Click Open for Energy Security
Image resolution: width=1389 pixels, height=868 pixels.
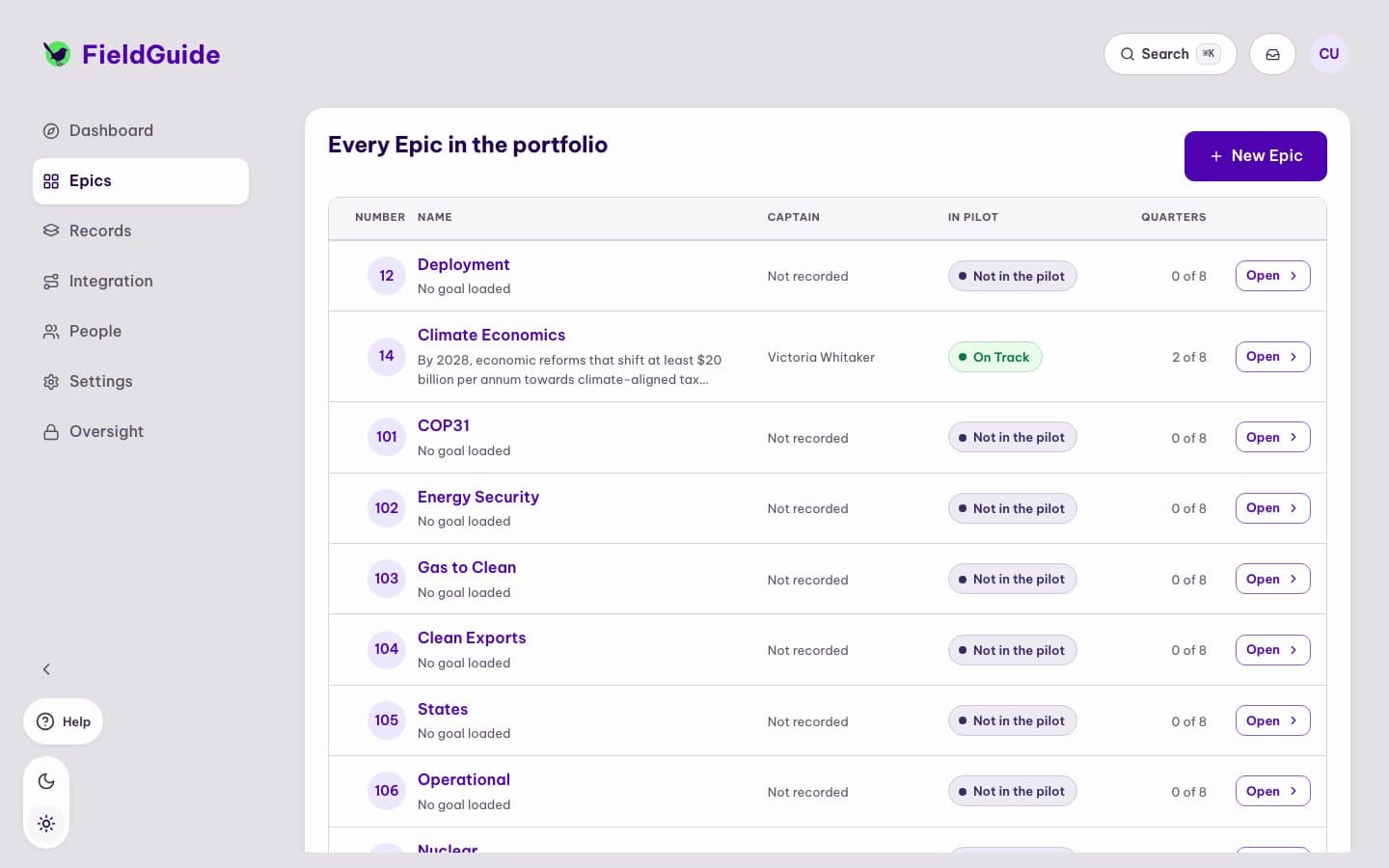[1272, 508]
